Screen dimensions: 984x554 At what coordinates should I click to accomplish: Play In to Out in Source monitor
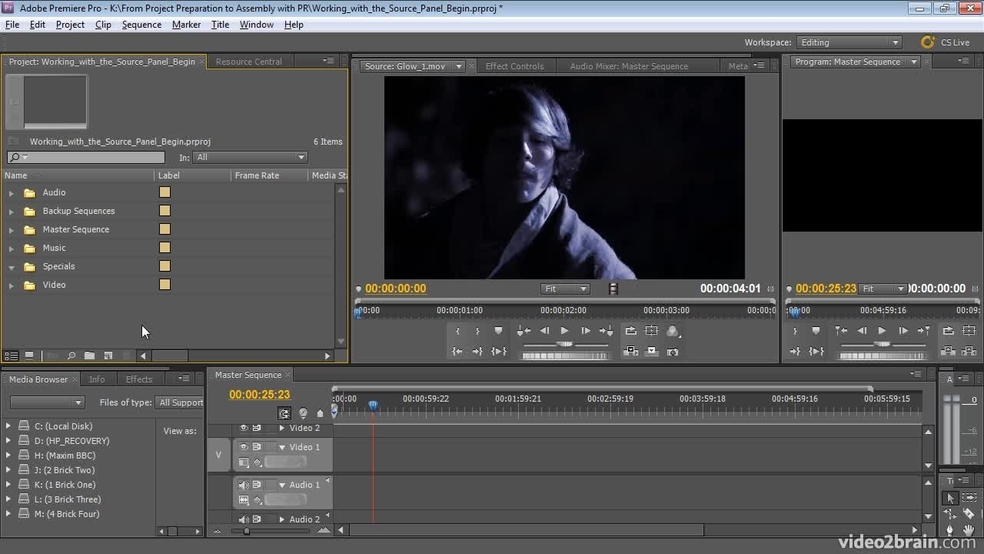(498, 351)
